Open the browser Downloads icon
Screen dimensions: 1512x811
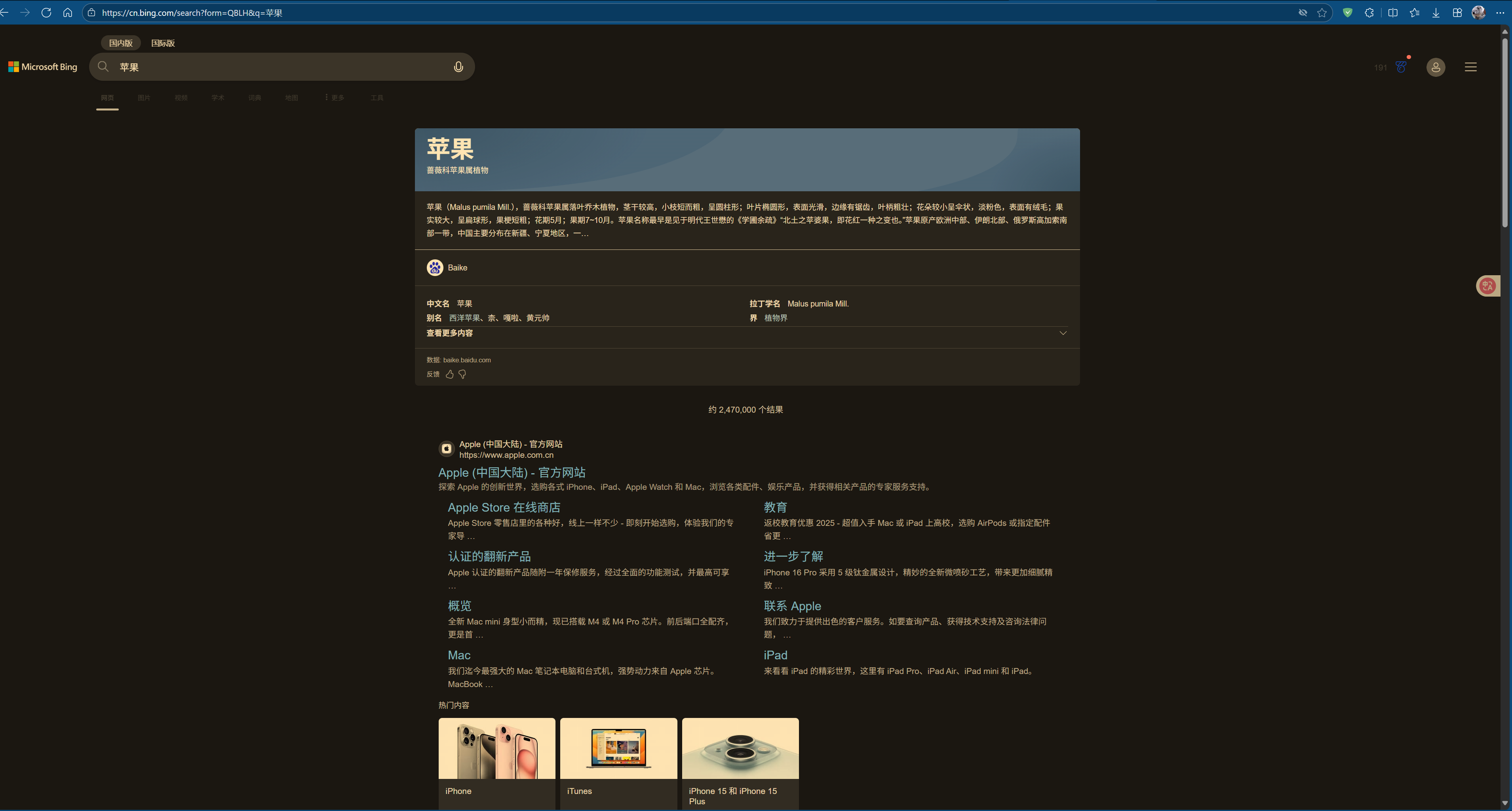[1436, 13]
